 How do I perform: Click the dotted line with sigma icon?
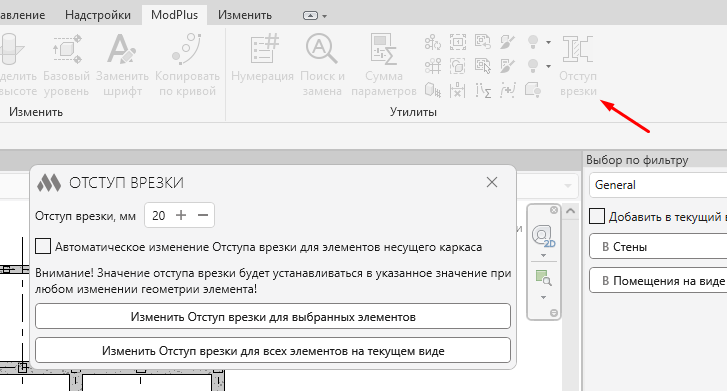pyautogui.click(x=483, y=90)
